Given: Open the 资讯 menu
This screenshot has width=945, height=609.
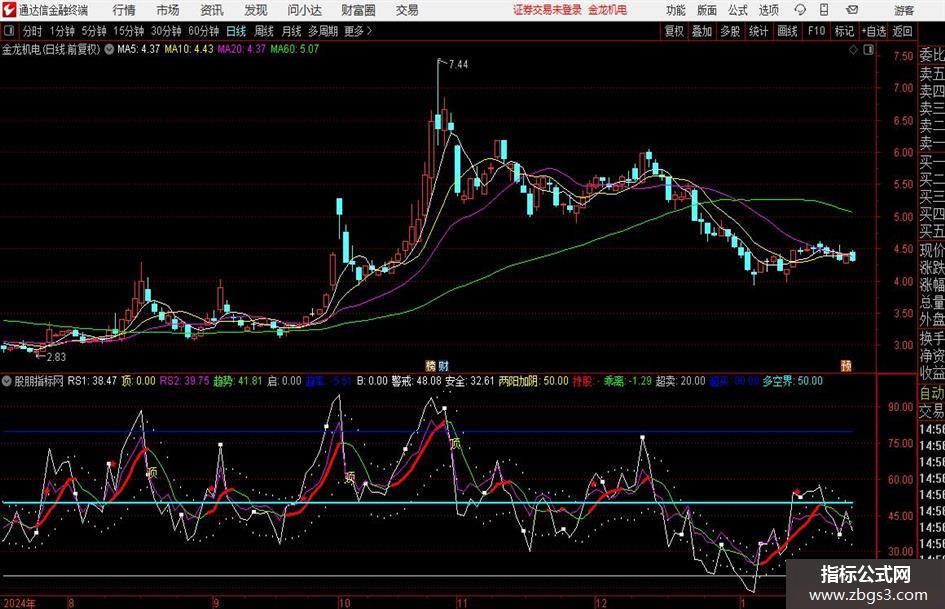Looking at the screenshot, I should click(212, 10).
